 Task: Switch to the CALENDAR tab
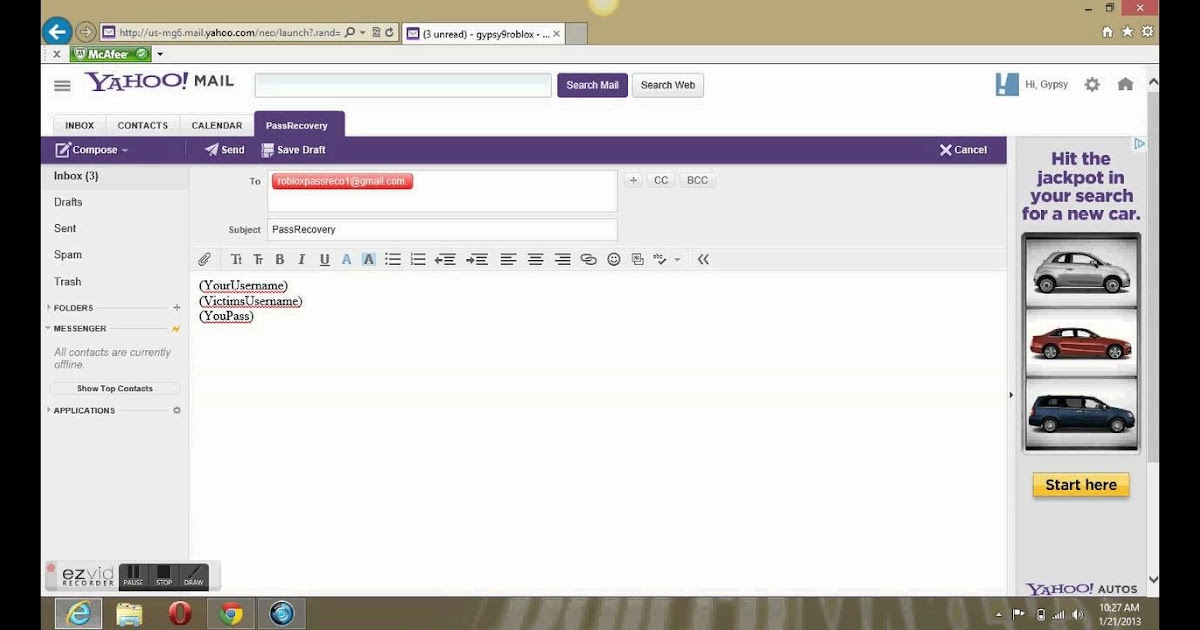click(x=217, y=126)
